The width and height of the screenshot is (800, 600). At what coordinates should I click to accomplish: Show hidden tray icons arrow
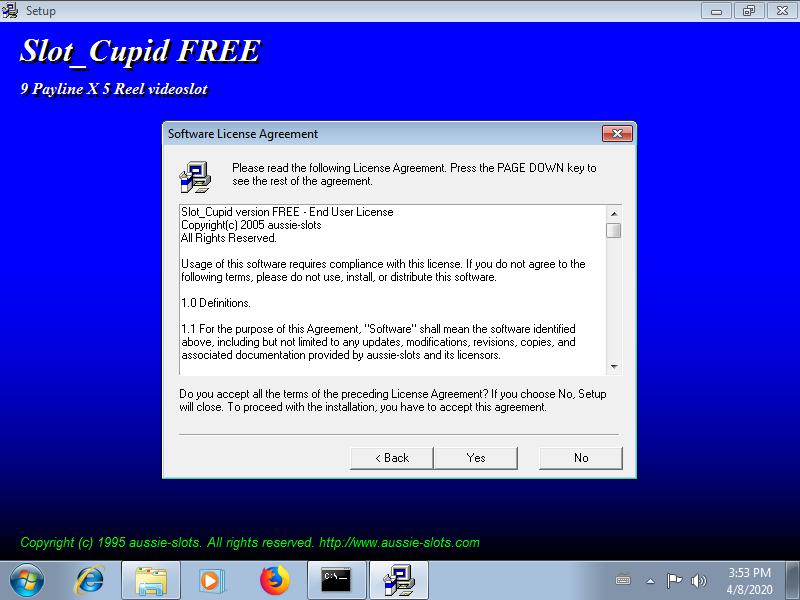[650, 581]
